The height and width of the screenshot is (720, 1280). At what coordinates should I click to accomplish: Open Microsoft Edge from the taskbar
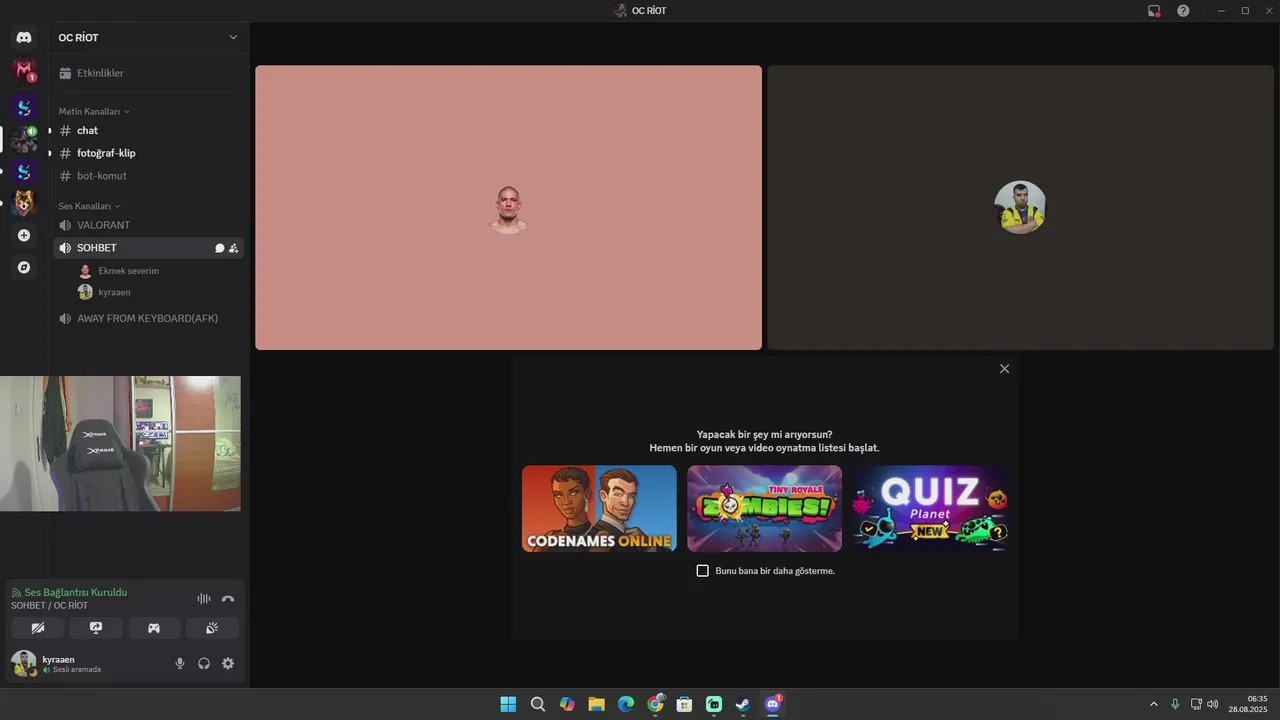pos(626,704)
